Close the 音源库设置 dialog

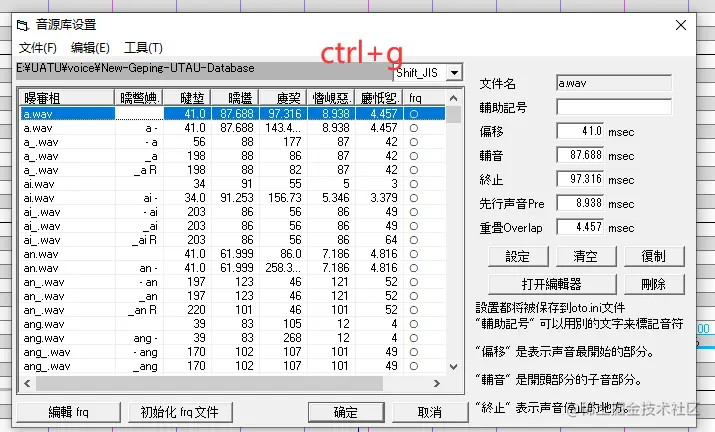(681, 25)
